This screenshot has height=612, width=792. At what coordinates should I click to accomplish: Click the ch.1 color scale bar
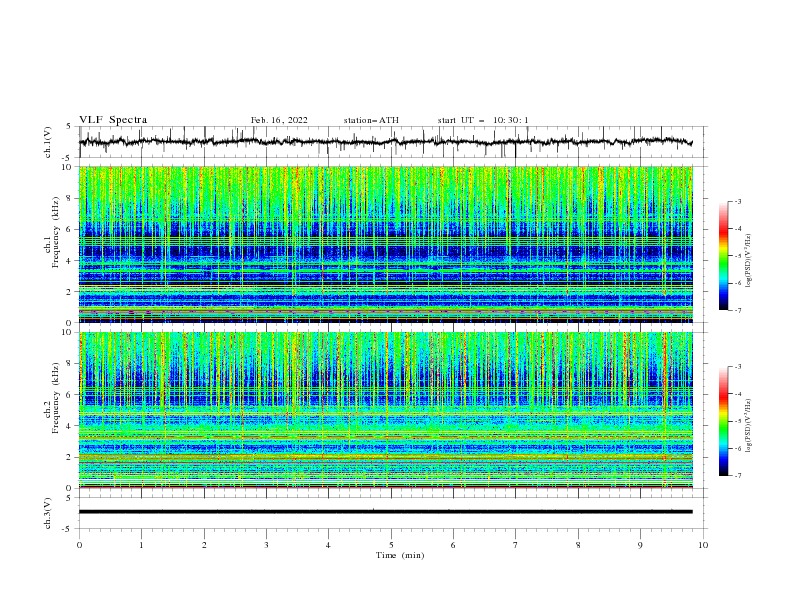tap(724, 256)
